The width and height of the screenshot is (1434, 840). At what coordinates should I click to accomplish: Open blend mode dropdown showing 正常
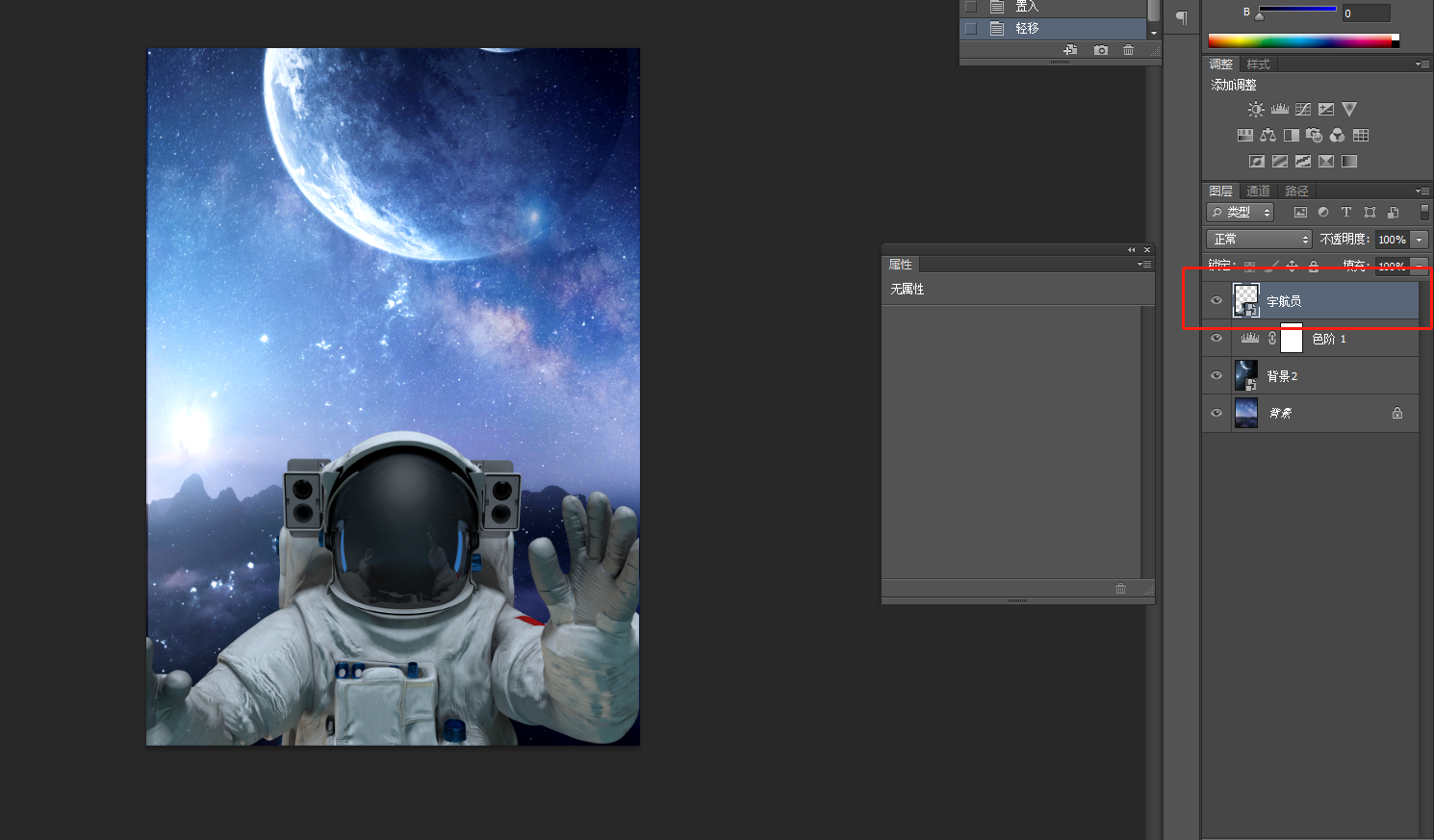coord(1259,240)
